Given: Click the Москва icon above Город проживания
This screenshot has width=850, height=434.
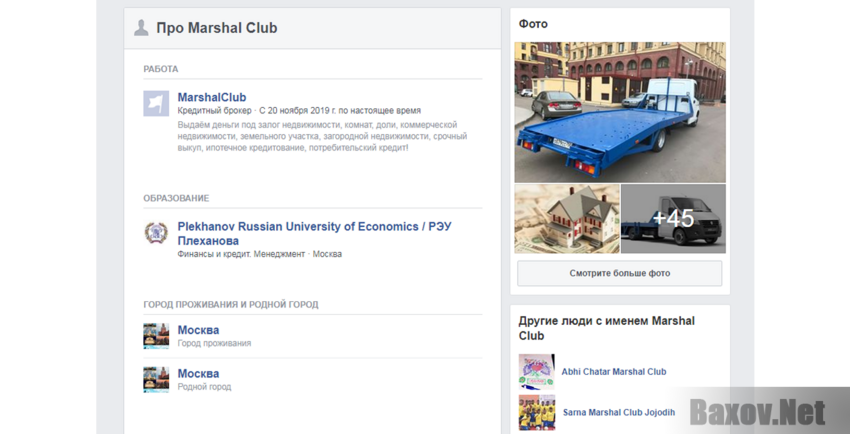Looking at the screenshot, I should tap(156, 336).
